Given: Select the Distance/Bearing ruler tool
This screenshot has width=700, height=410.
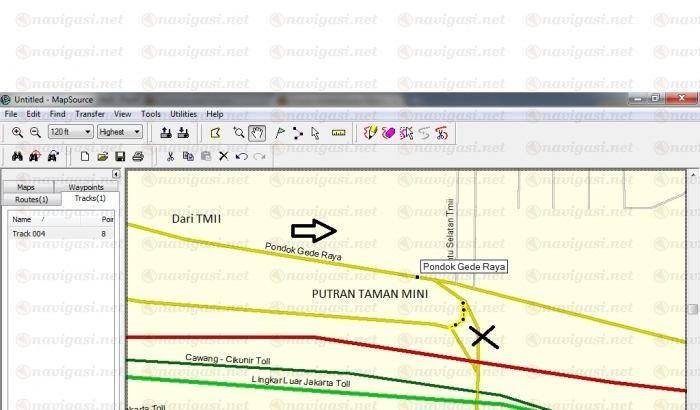Looking at the screenshot, I should click(x=338, y=132).
